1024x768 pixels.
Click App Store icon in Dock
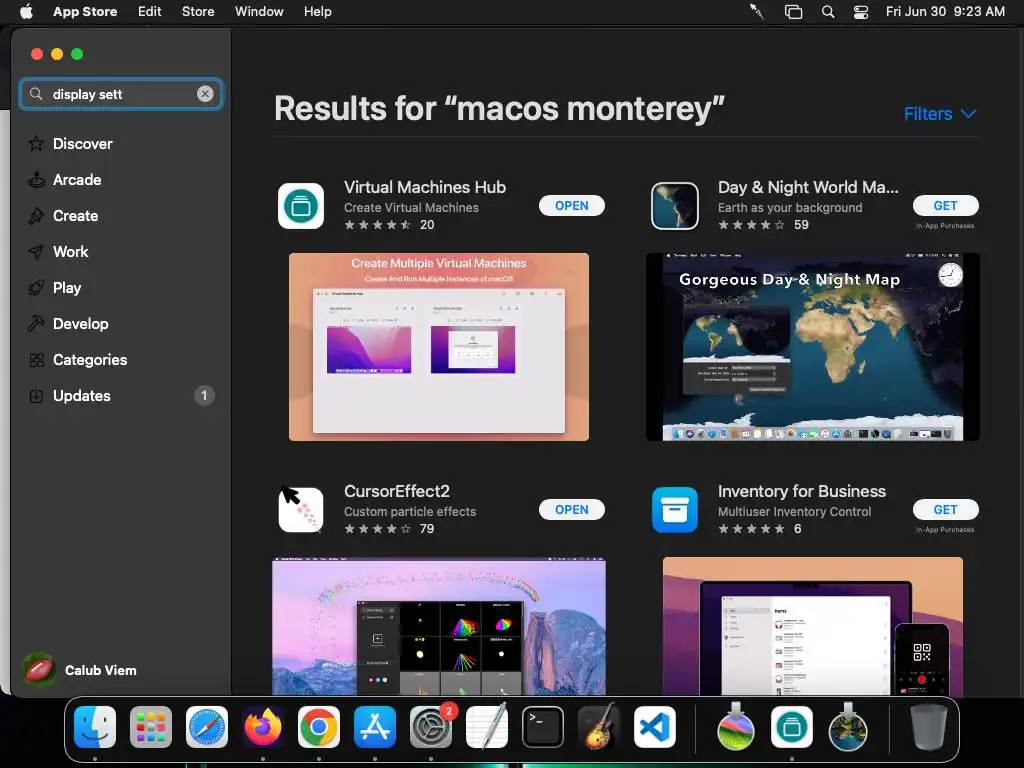[x=375, y=727]
